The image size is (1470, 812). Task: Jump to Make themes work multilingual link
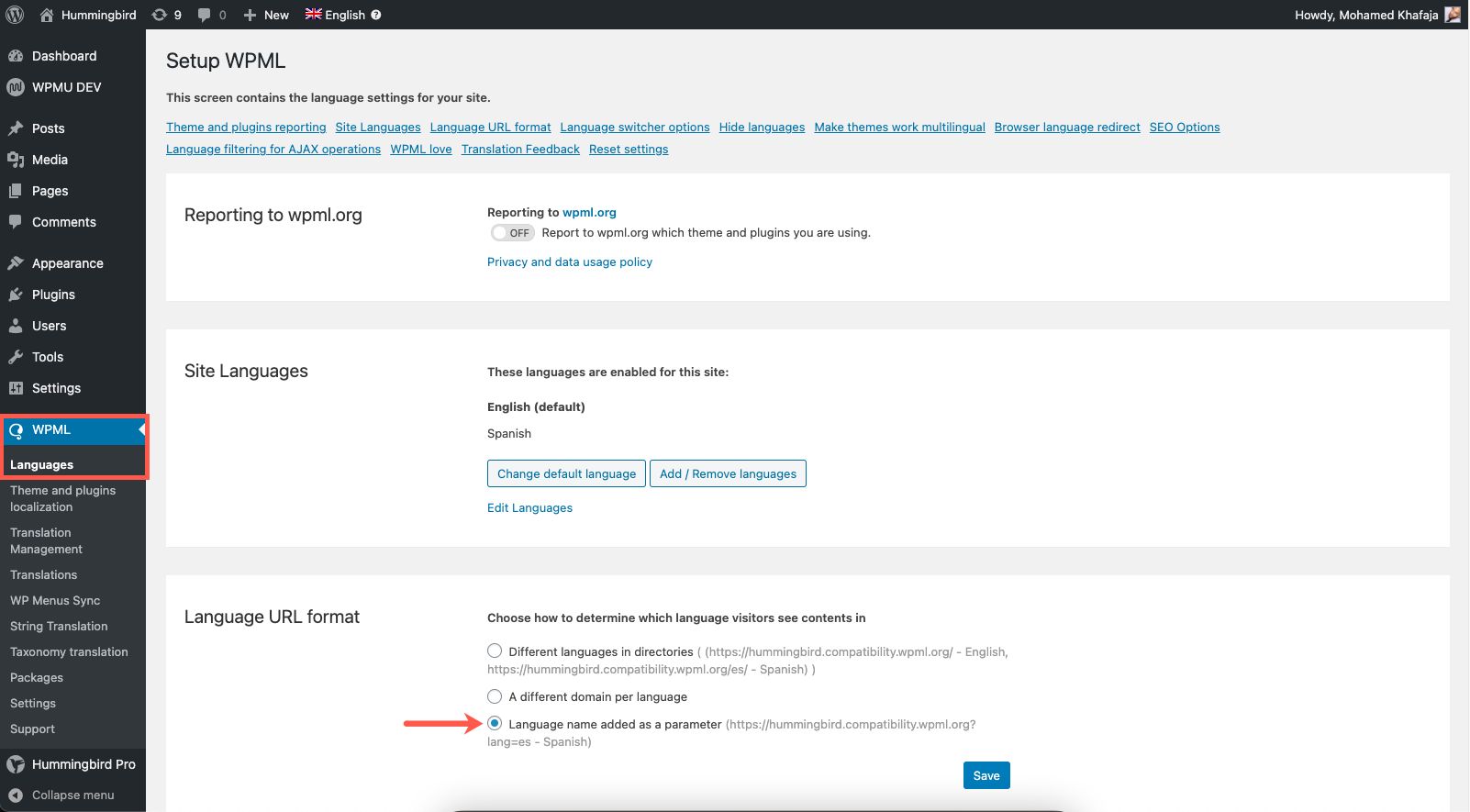[899, 128]
